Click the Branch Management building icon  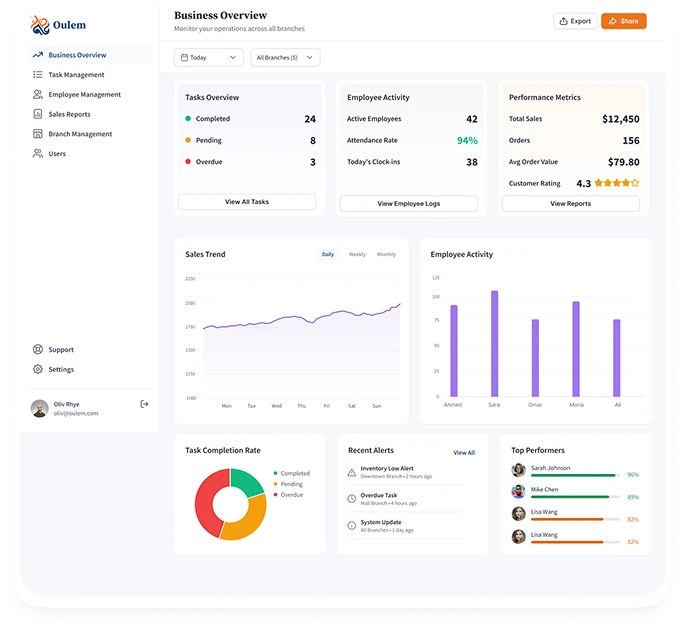[x=38, y=134]
